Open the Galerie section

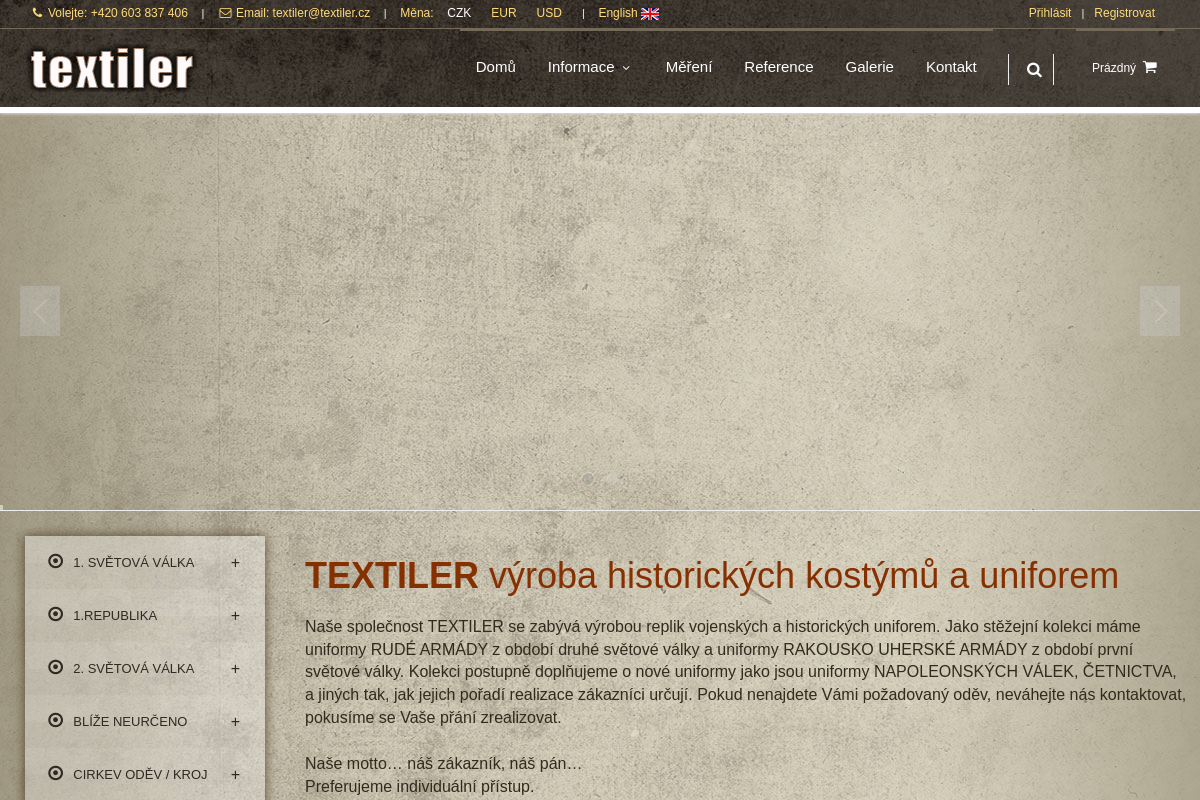point(869,67)
